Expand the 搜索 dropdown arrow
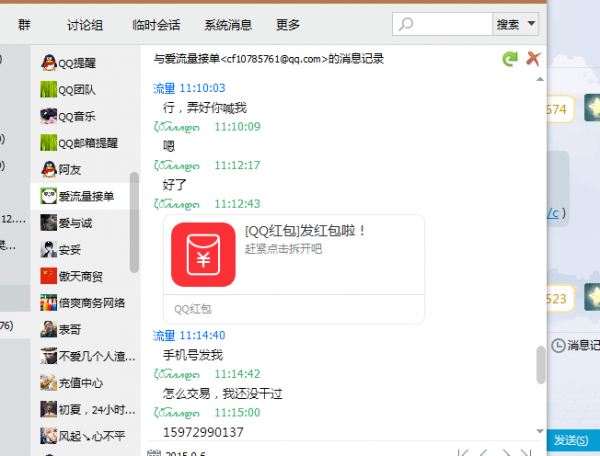 [532, 24]
